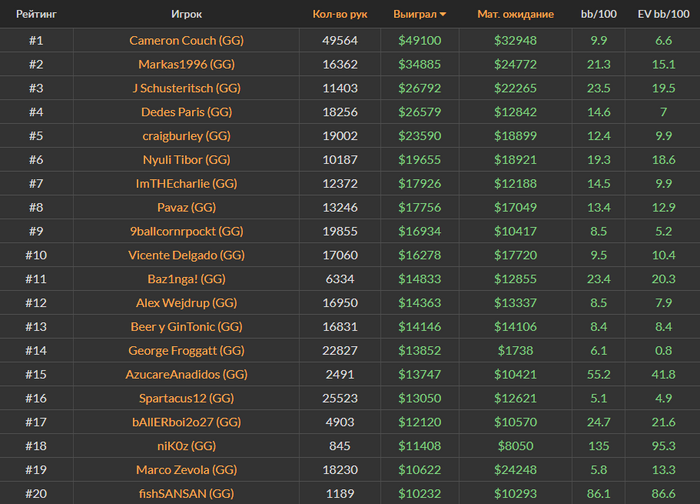Open ImTHEcharlie (GG) player link
This screenshot has width=700, height=504.
(186, 184)
